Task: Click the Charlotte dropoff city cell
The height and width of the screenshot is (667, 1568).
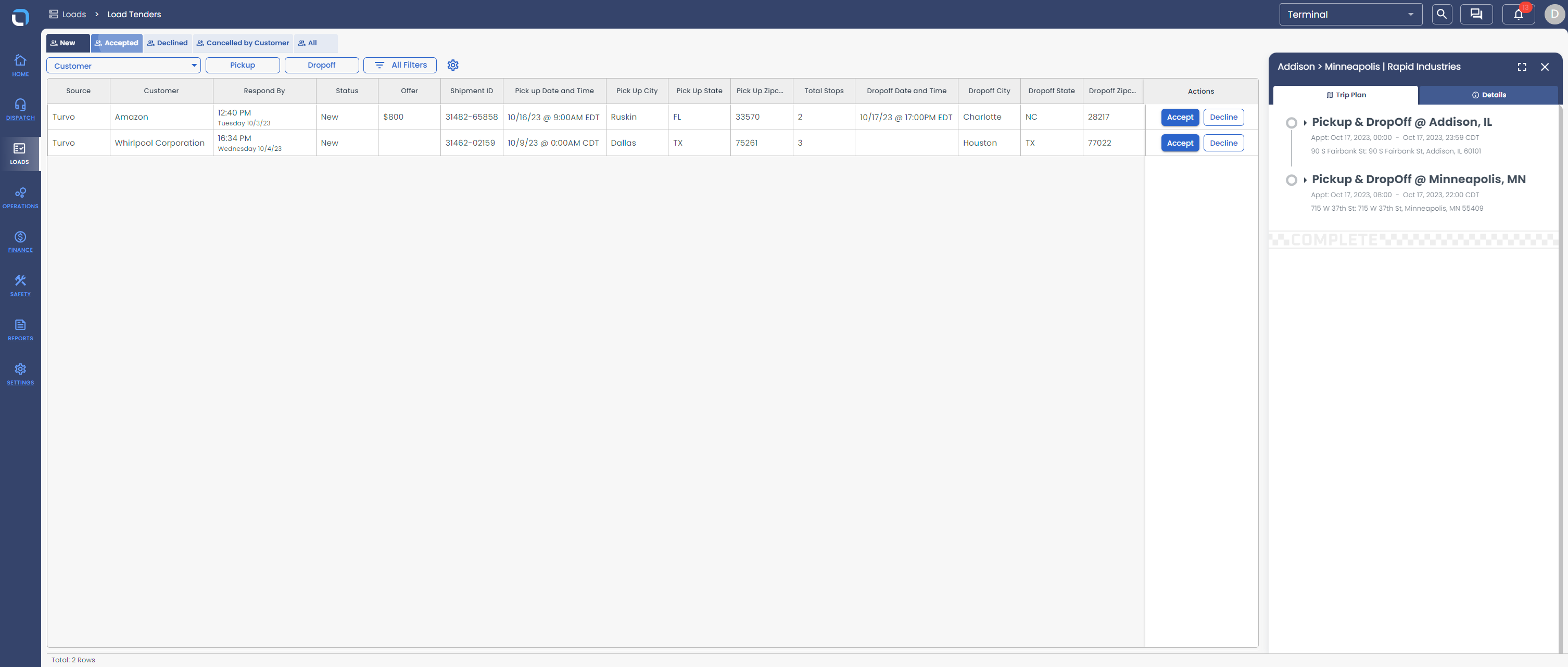Action: point(989,117)
